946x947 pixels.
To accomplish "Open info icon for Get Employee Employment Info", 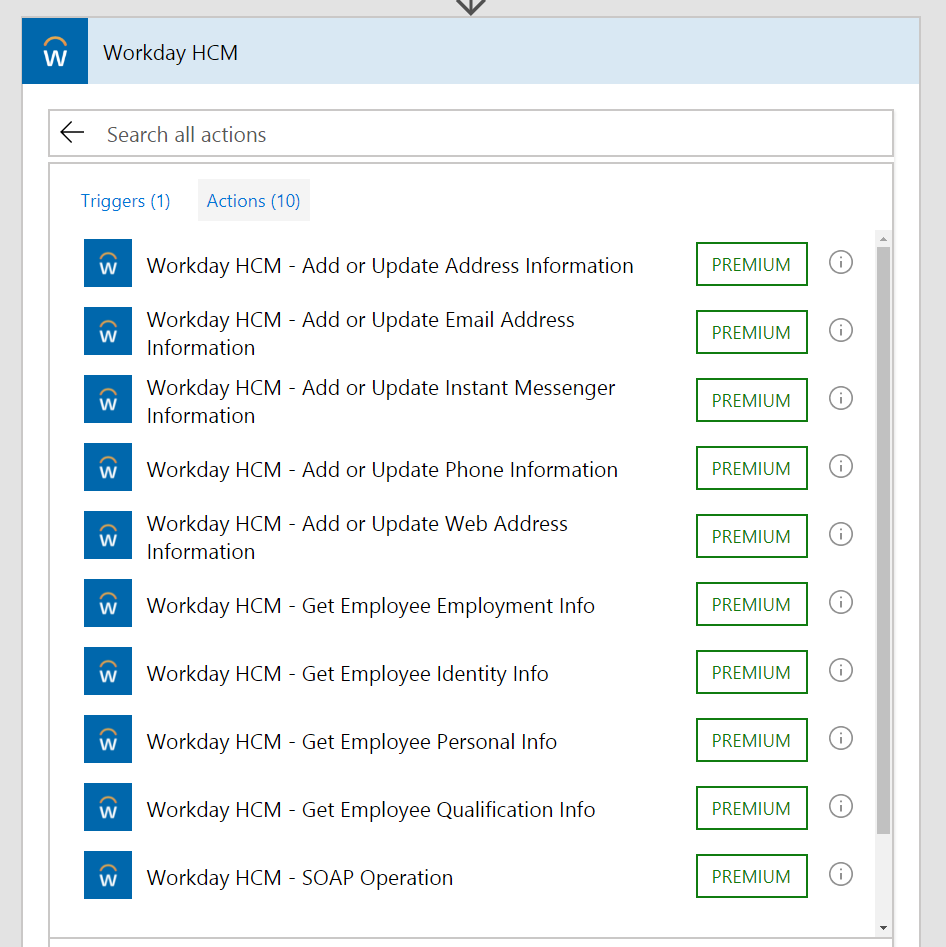I will tap(841, 603).
